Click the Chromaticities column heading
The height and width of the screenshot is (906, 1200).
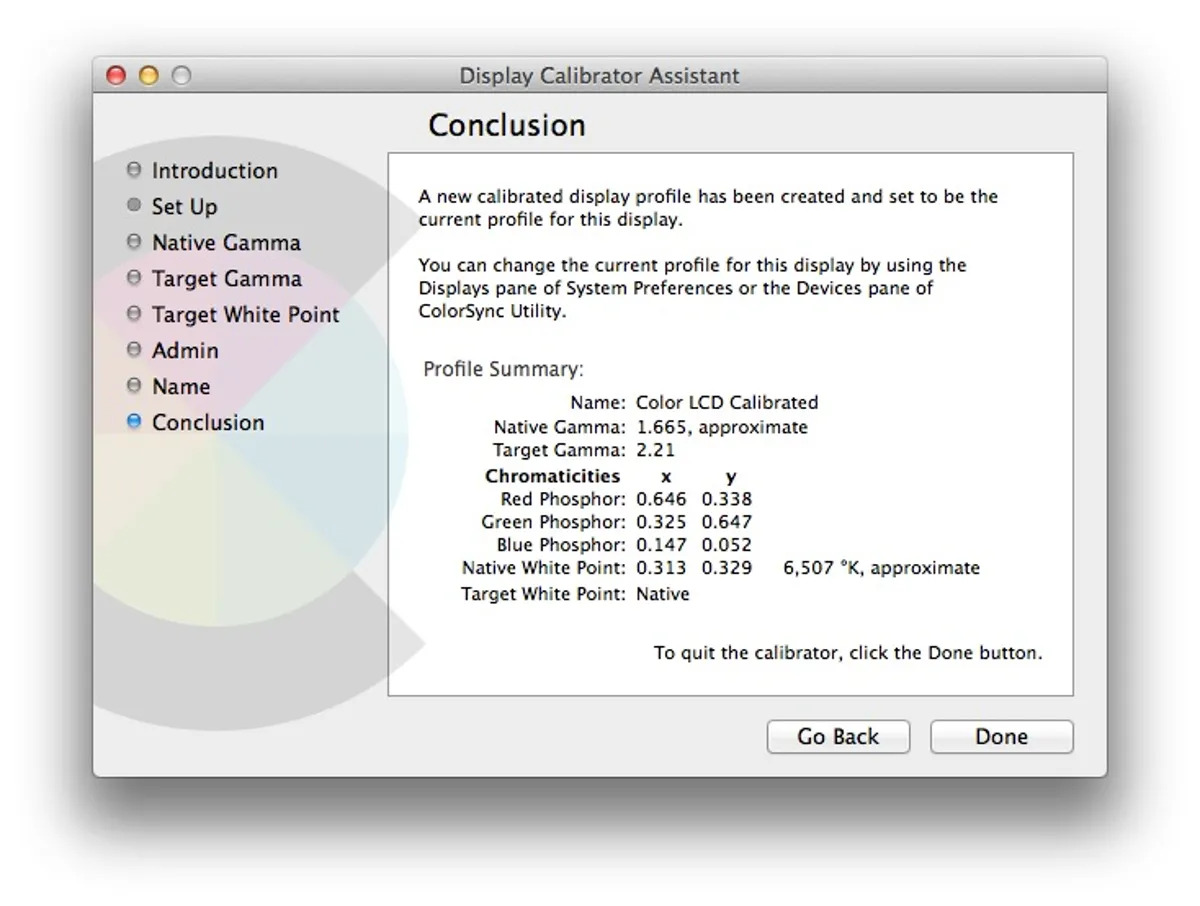(552, 476)
